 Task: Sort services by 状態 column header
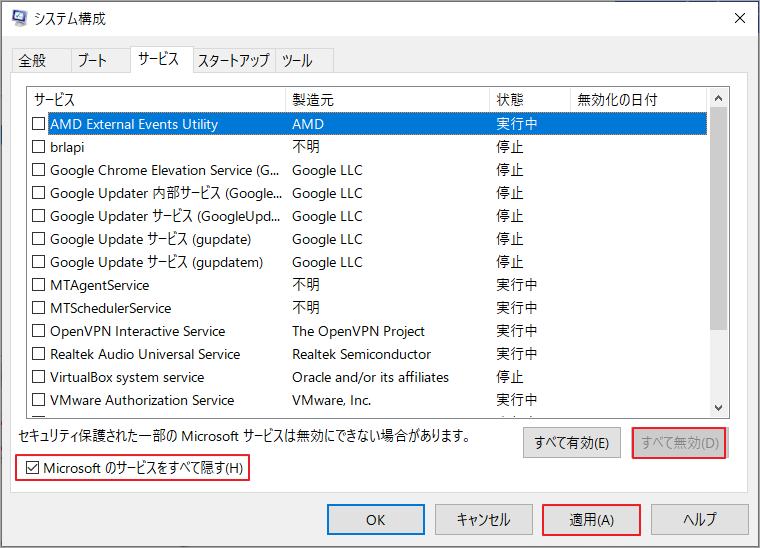530,100
